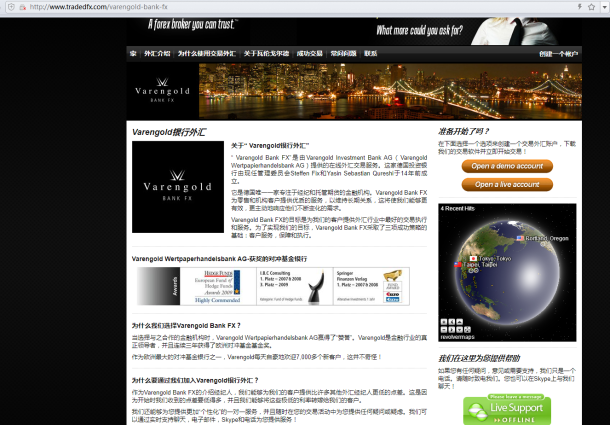Click the lightning bolt icon in address bar
The image size is (610, 425).
click(579, 7)
